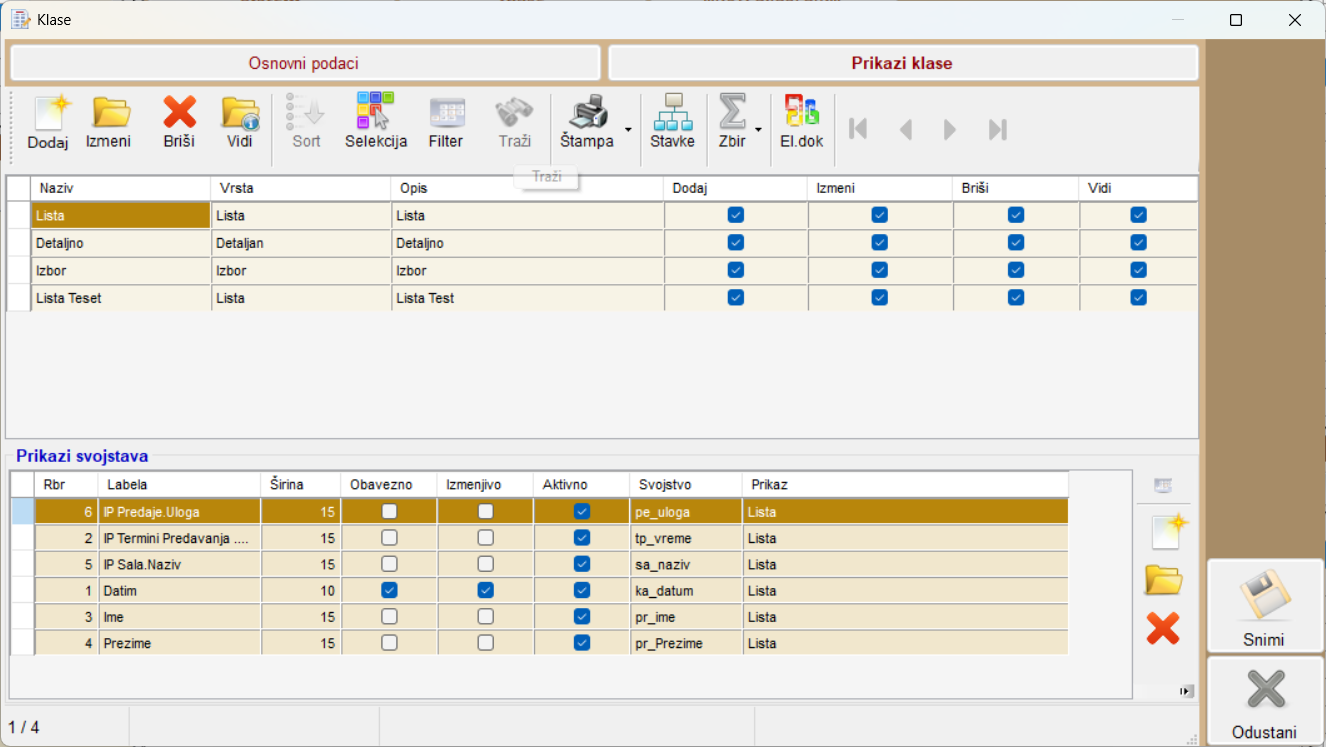Click the Sort toolbar icon
This screenshot has height=747, width=1326.
click(306, 123)
